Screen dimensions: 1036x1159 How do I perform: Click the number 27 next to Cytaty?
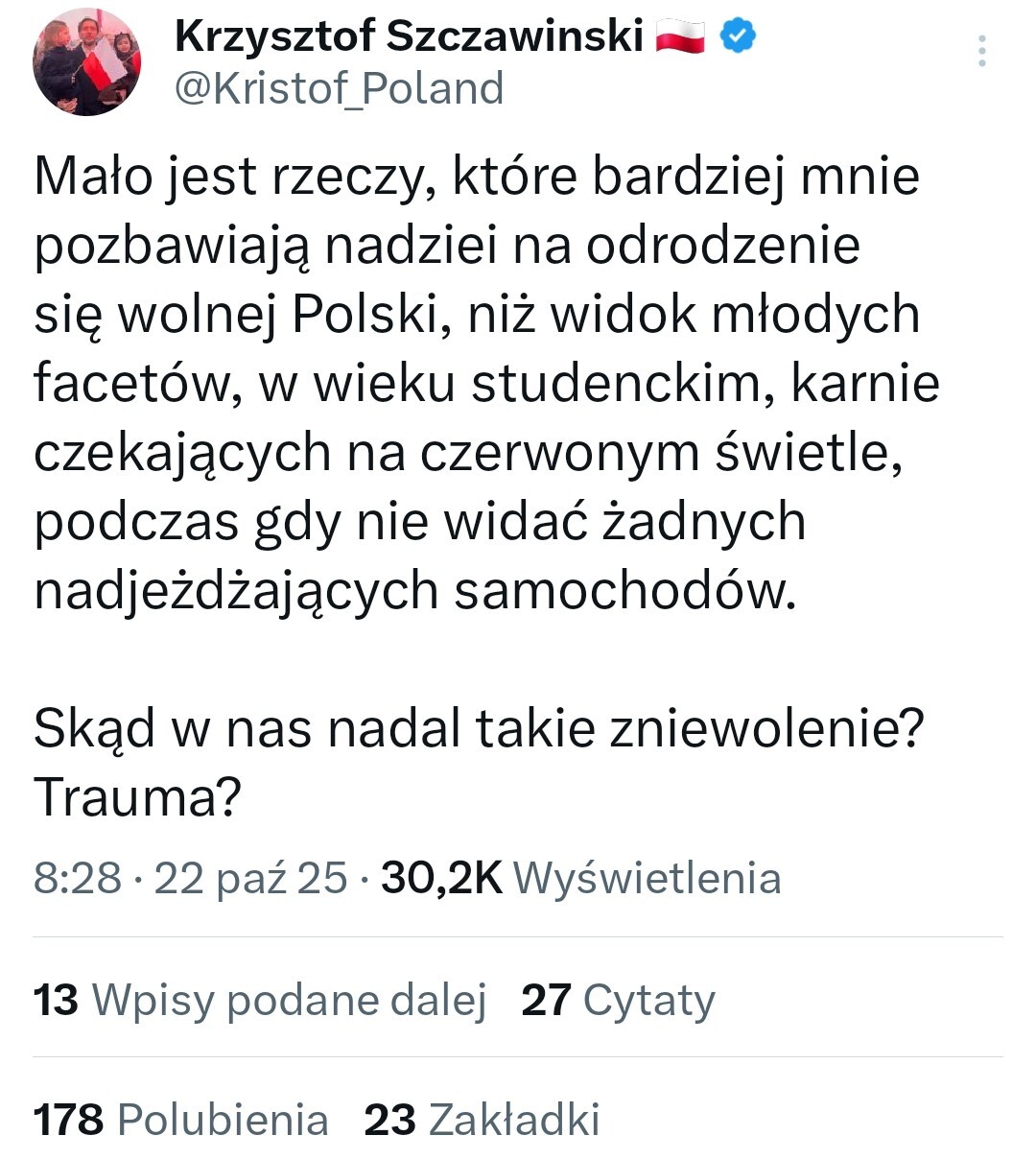click(x=546, y=999)
